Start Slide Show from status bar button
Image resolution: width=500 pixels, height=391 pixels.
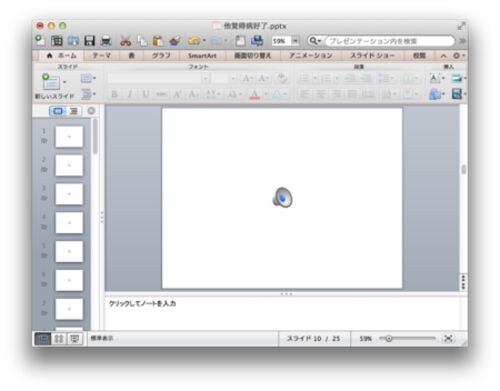click(75, 339)
